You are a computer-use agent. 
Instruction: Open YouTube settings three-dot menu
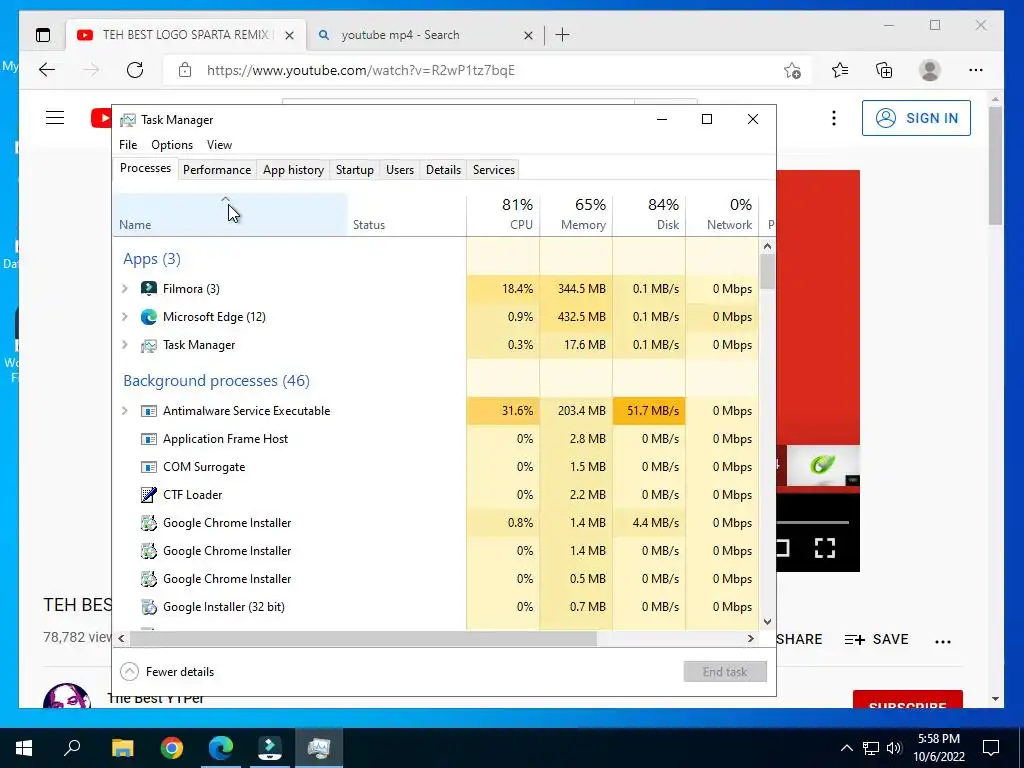click(833, 118)
